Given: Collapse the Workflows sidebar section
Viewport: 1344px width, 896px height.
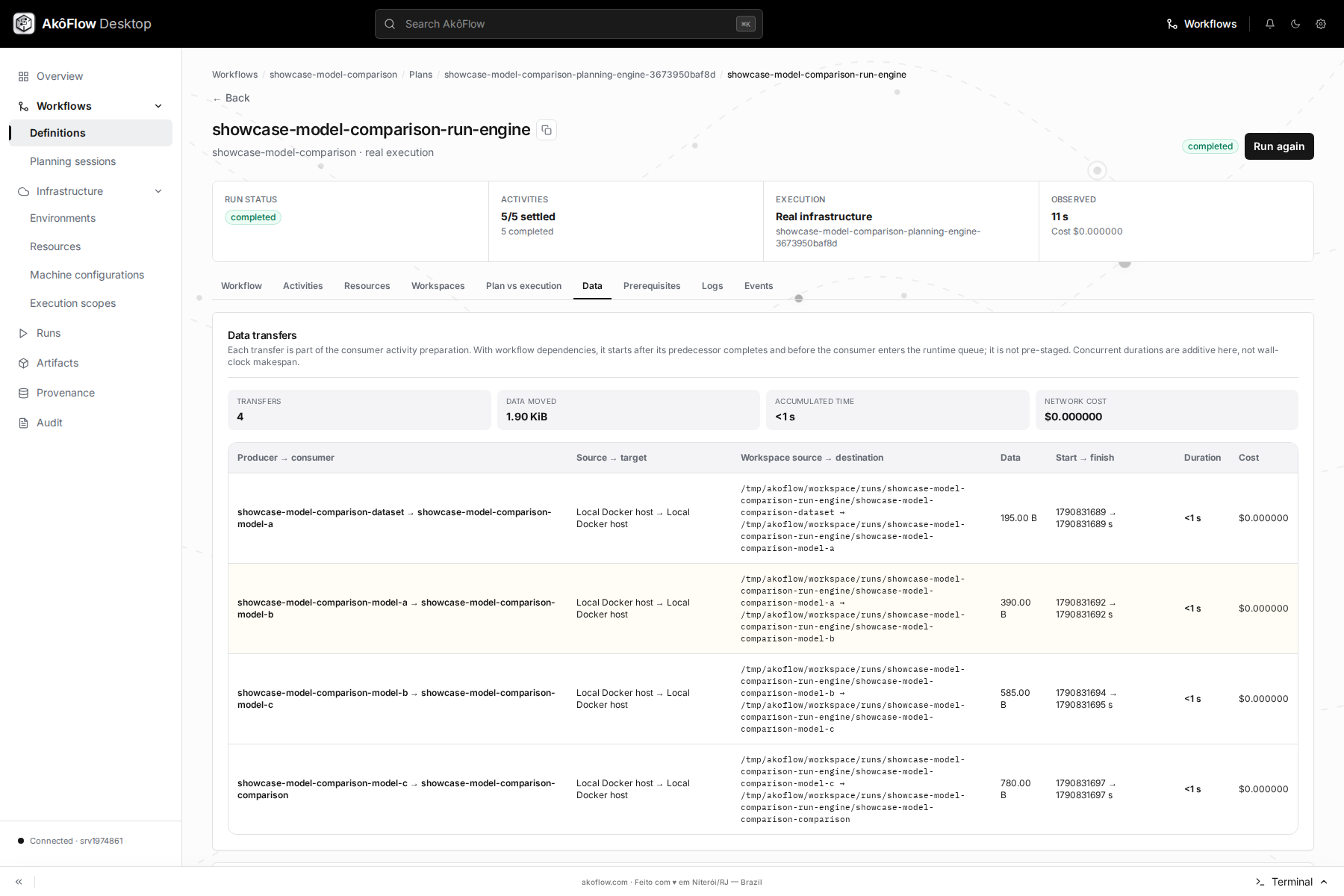Looking at the screenshot, I should click(x=158, y=106).
